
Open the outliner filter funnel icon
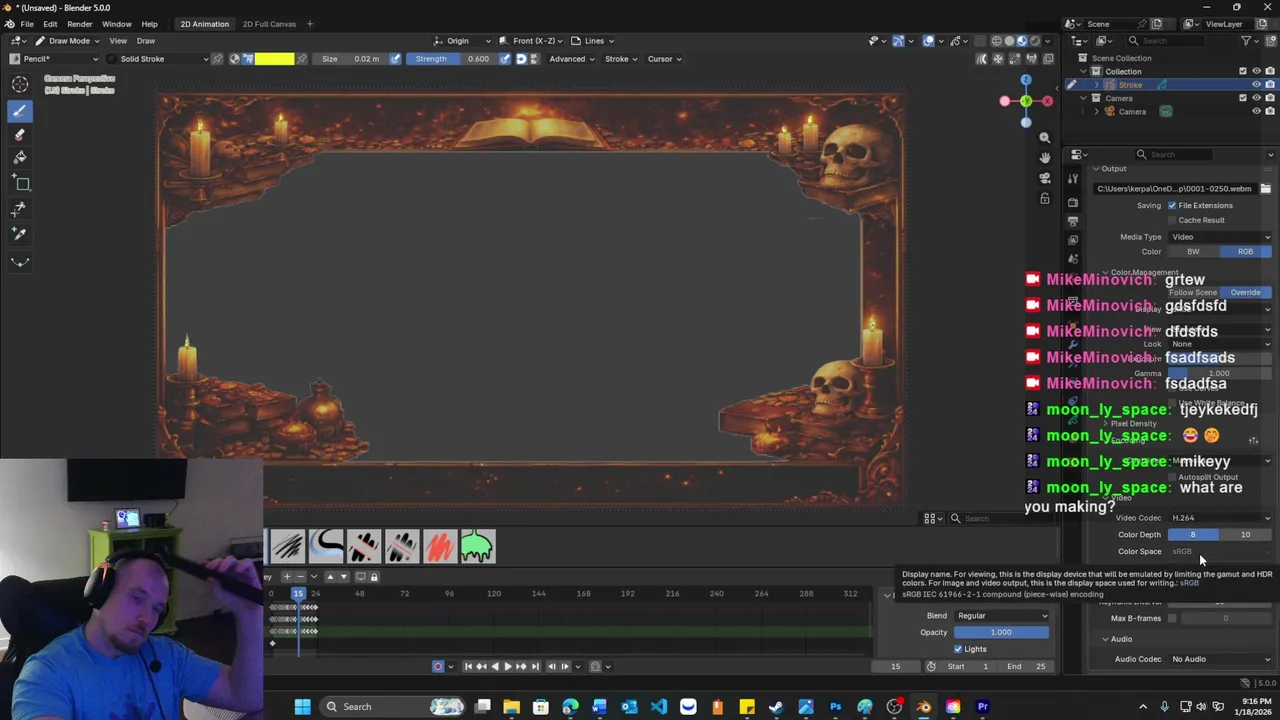[1247, 41]
